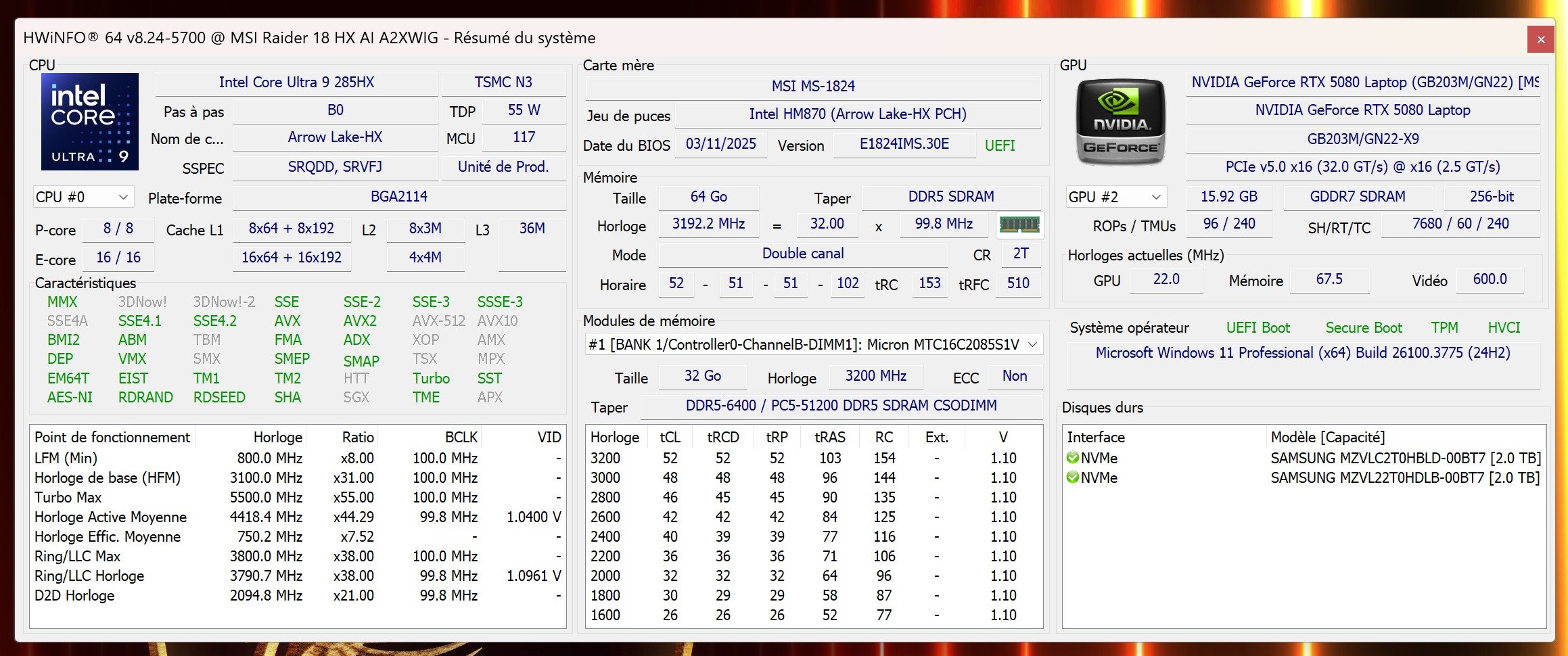Viewport: 1568px width, 656px height.
Task: Click the NVIDIA GeForce RTX 5080 Laptop field
Action: click(x=1362, y=110)
